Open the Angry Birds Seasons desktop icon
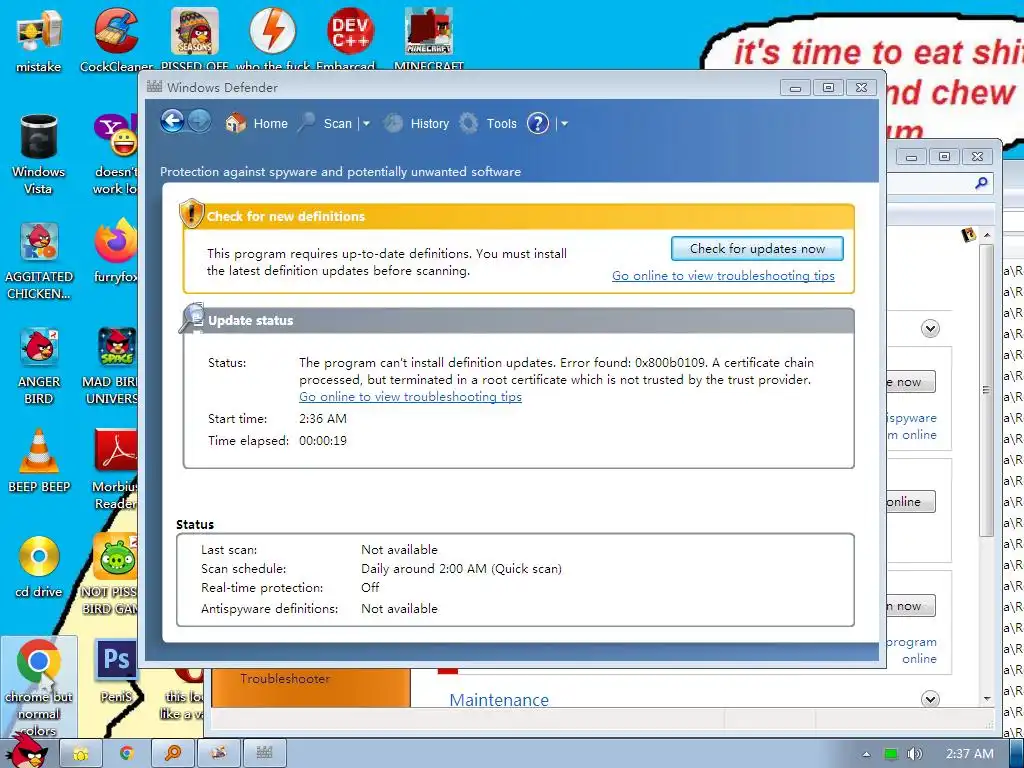Image resolution: width=1024 pixels, height=768 pixels. [x=195, y=39]
